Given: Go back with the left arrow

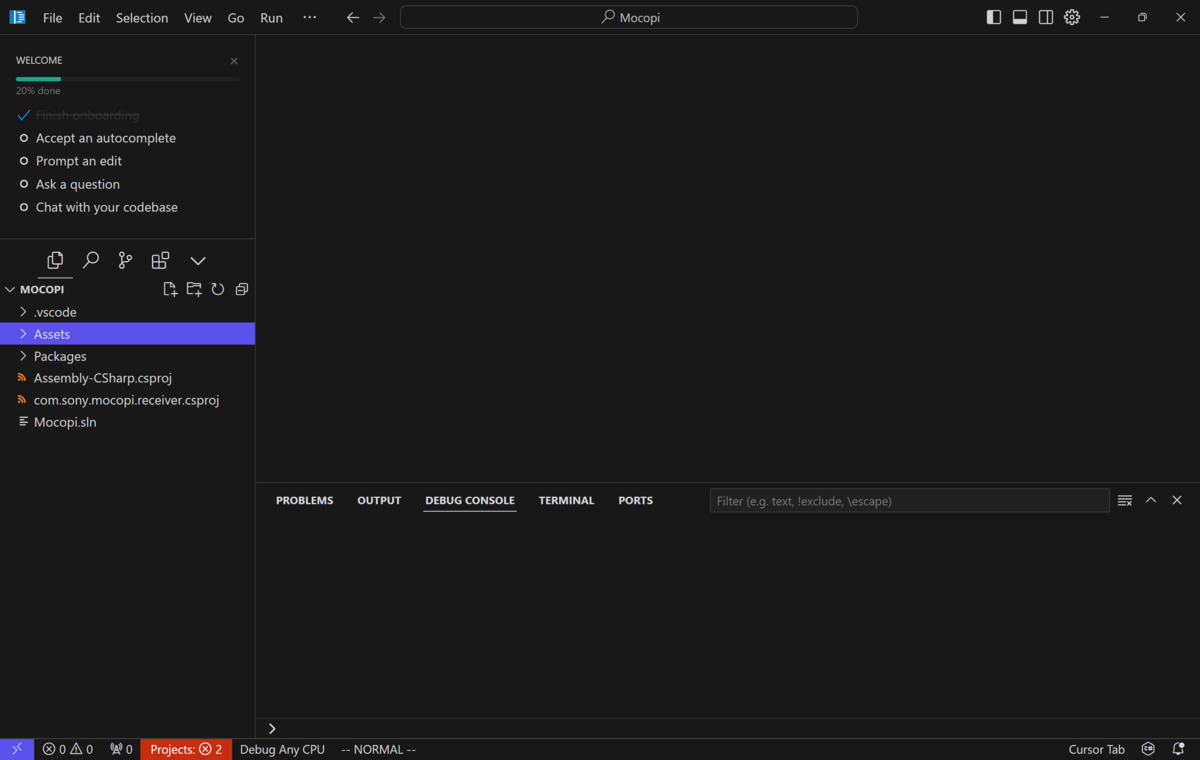Looking at the screenshot, I should pos(353,17).
